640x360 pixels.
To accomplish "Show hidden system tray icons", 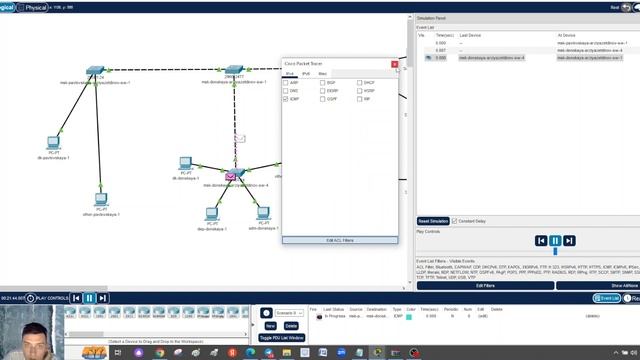I will tap(616, 353).
